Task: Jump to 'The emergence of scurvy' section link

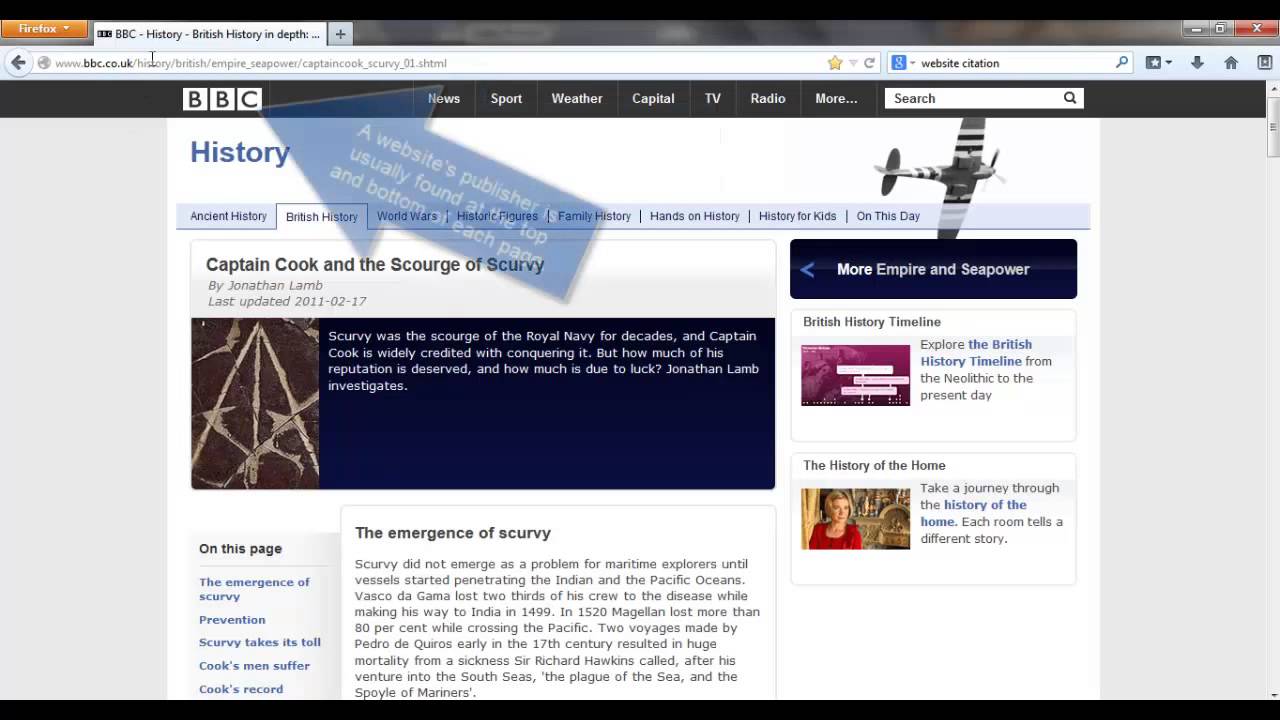Action: click(x=254, y=589)
